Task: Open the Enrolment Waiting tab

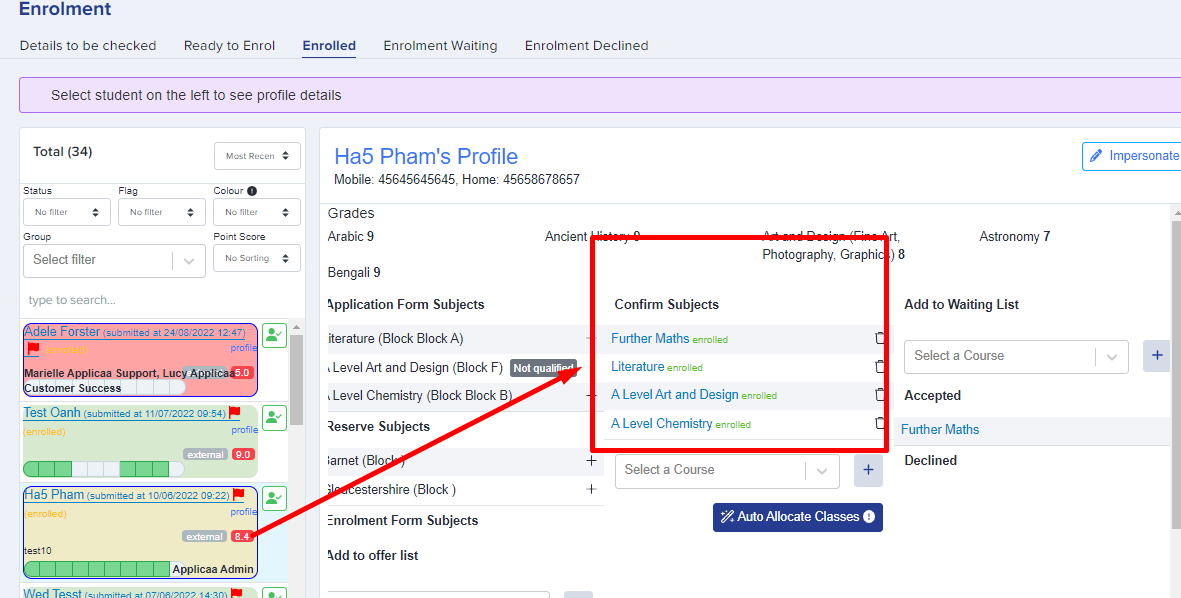Action: click(x=440, y=45)
